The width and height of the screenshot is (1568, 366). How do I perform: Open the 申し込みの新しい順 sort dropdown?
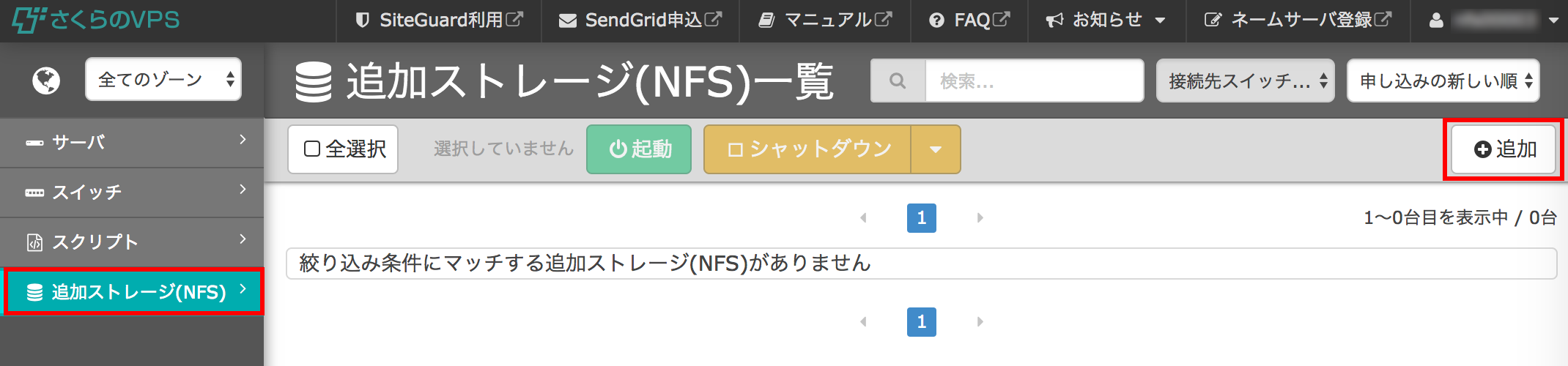1443,81
